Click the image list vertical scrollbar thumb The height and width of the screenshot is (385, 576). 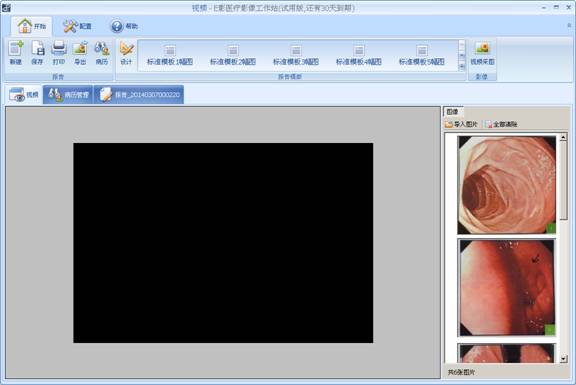(x=563, y=181)
